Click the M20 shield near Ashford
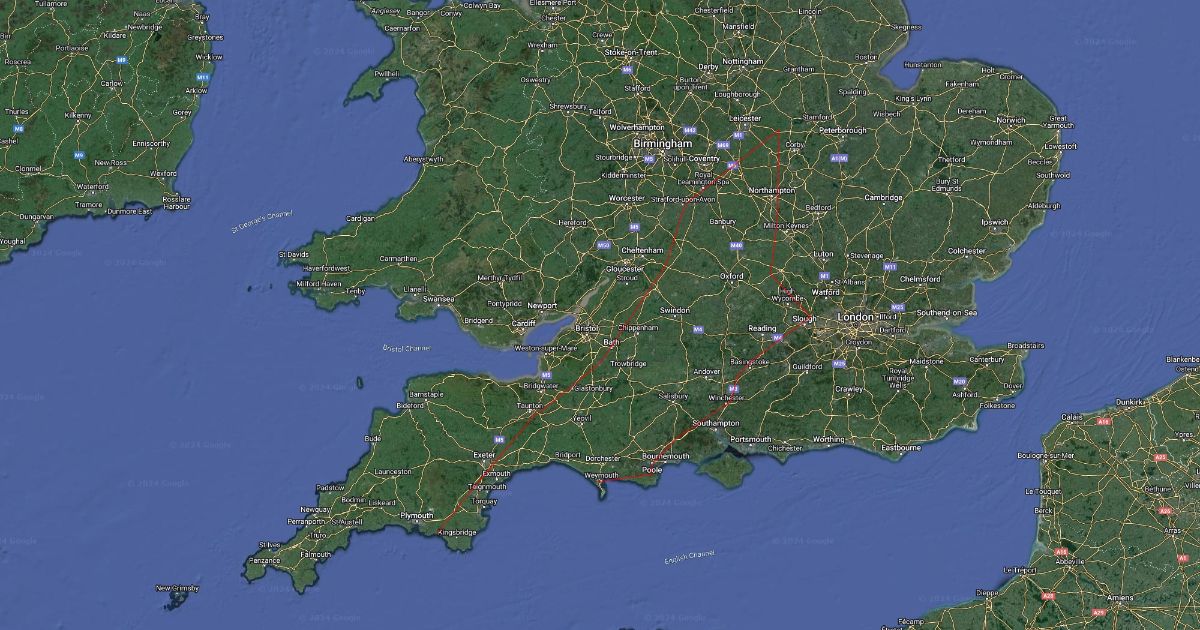 960,381
